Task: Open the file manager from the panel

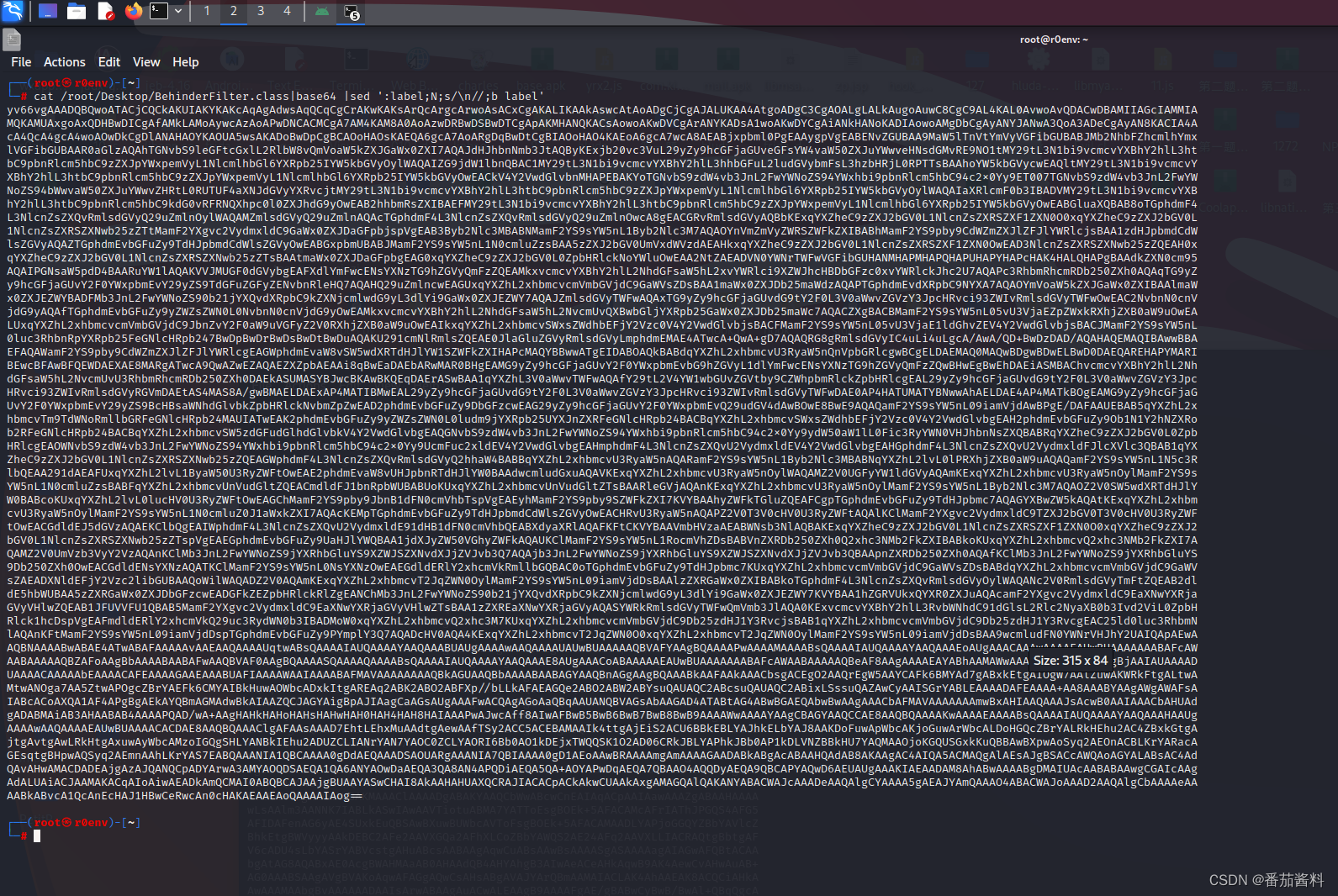Action: pos(77,11)
